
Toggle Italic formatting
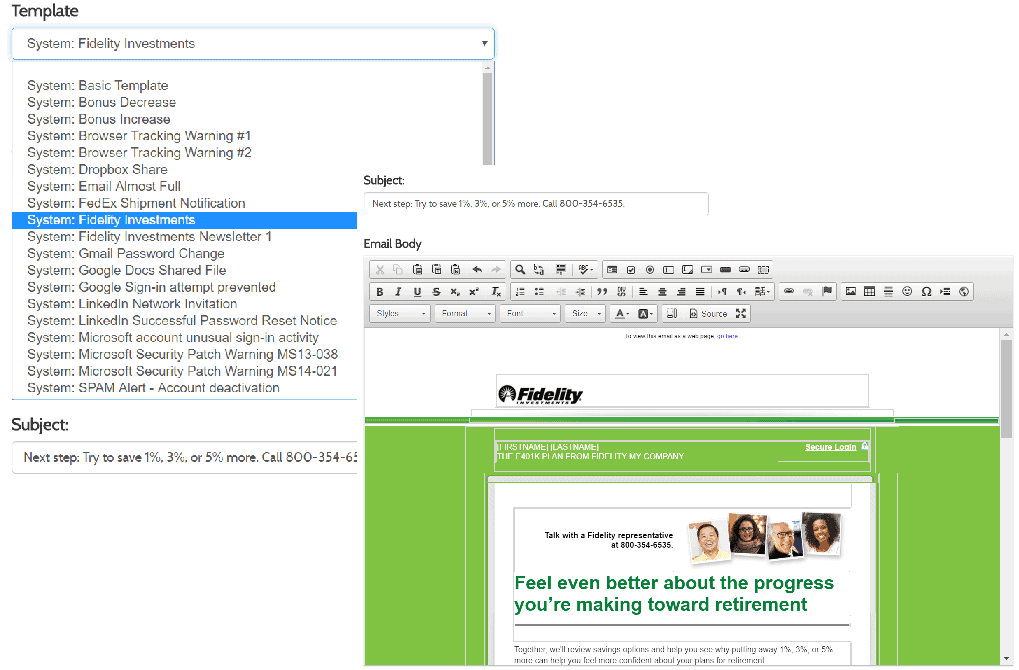[398, 292]
